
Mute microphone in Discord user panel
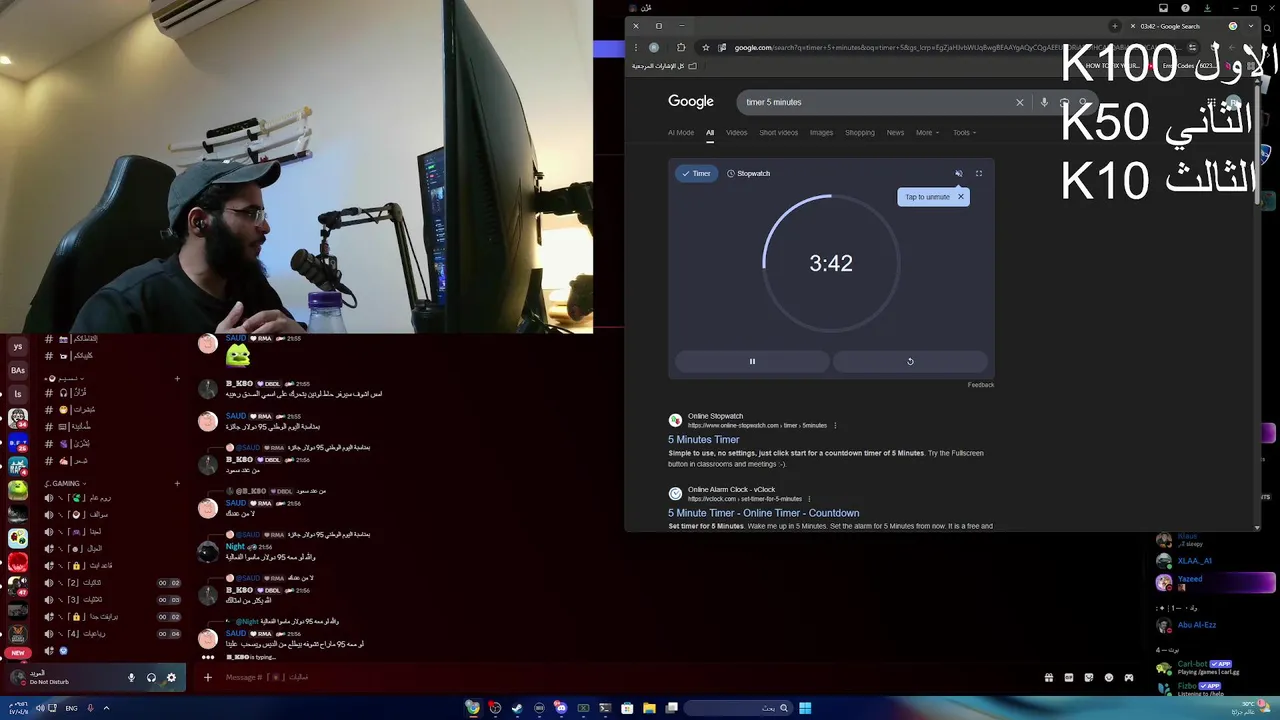tap(131, 677)
